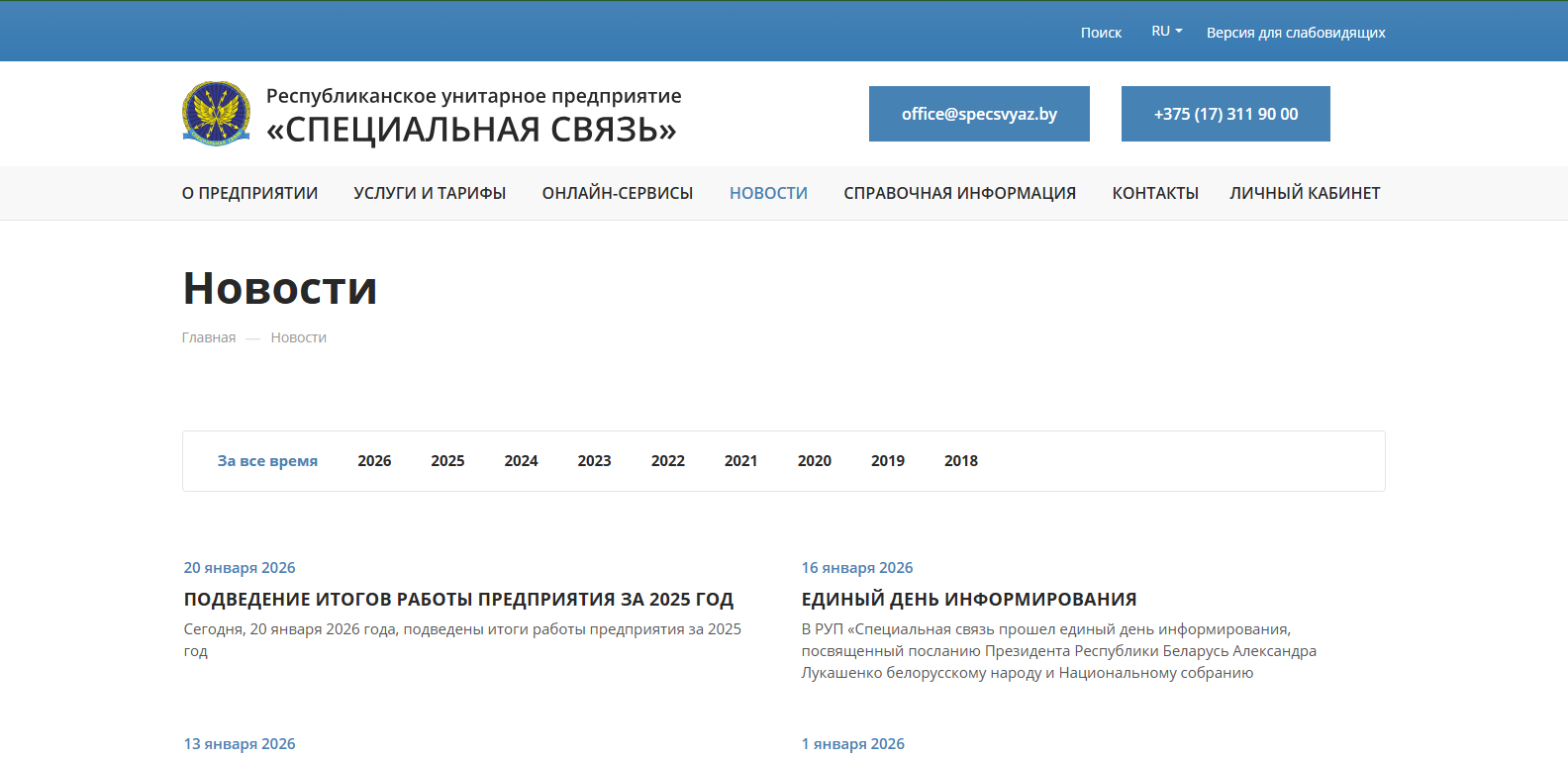The height and width of the screenshot is (759, 1568).
Task: Open the О ПРЕДПРИЯТИИ menu
Action: pyautogui.click(x=250, y=193)
